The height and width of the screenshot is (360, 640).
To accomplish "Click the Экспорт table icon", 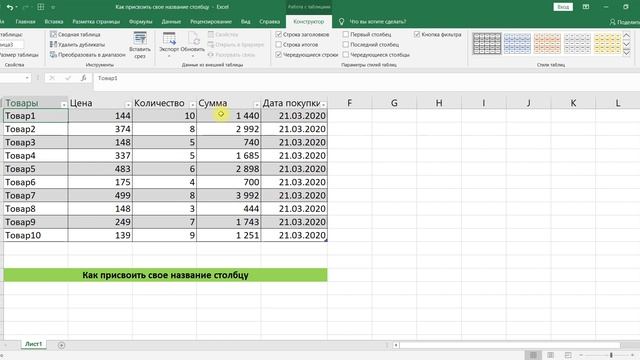I will (x=169, y=38).
